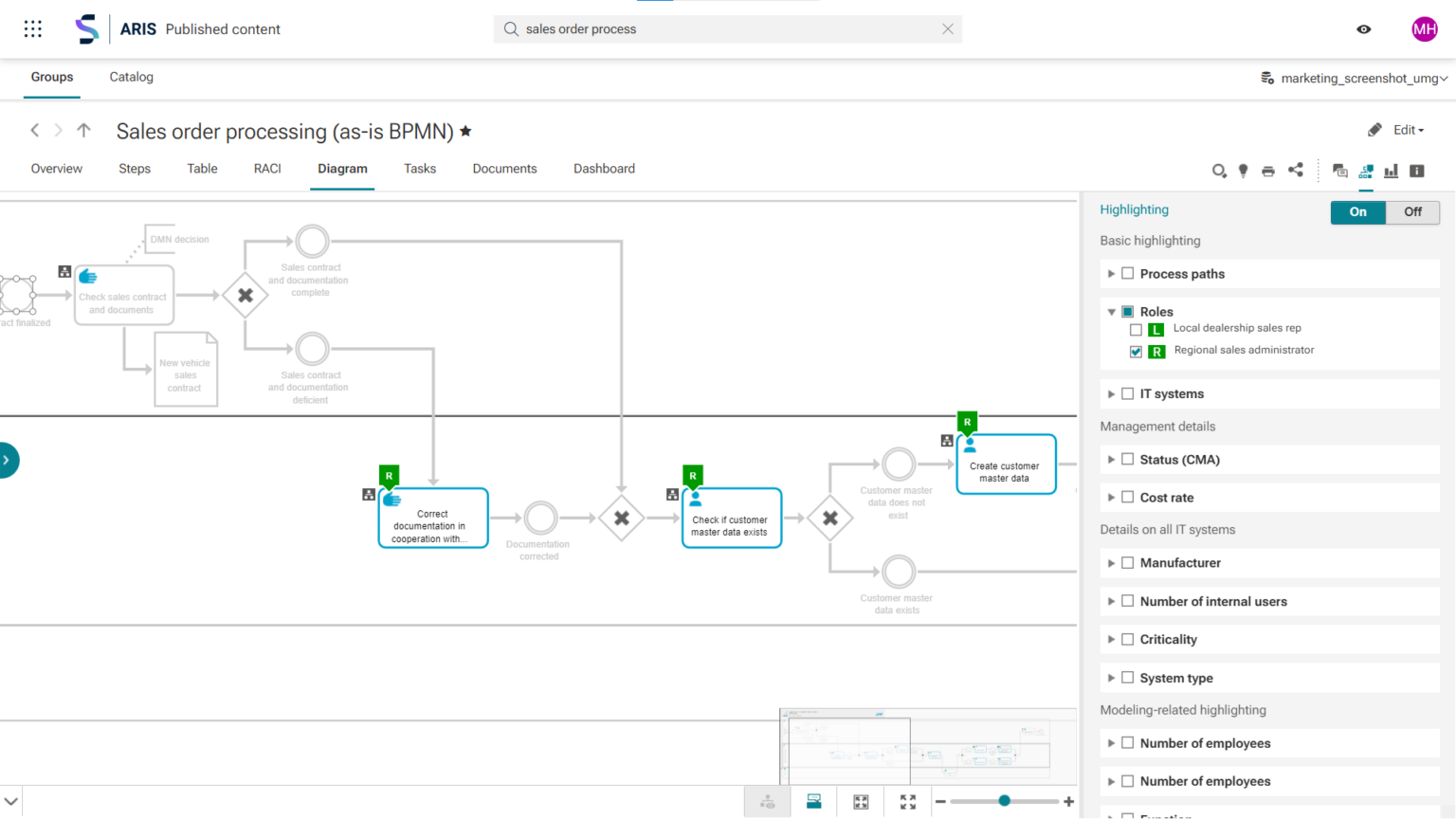Click the share diagram icon
Viewport: 1456px width, 819px height.
(1296, 171)
